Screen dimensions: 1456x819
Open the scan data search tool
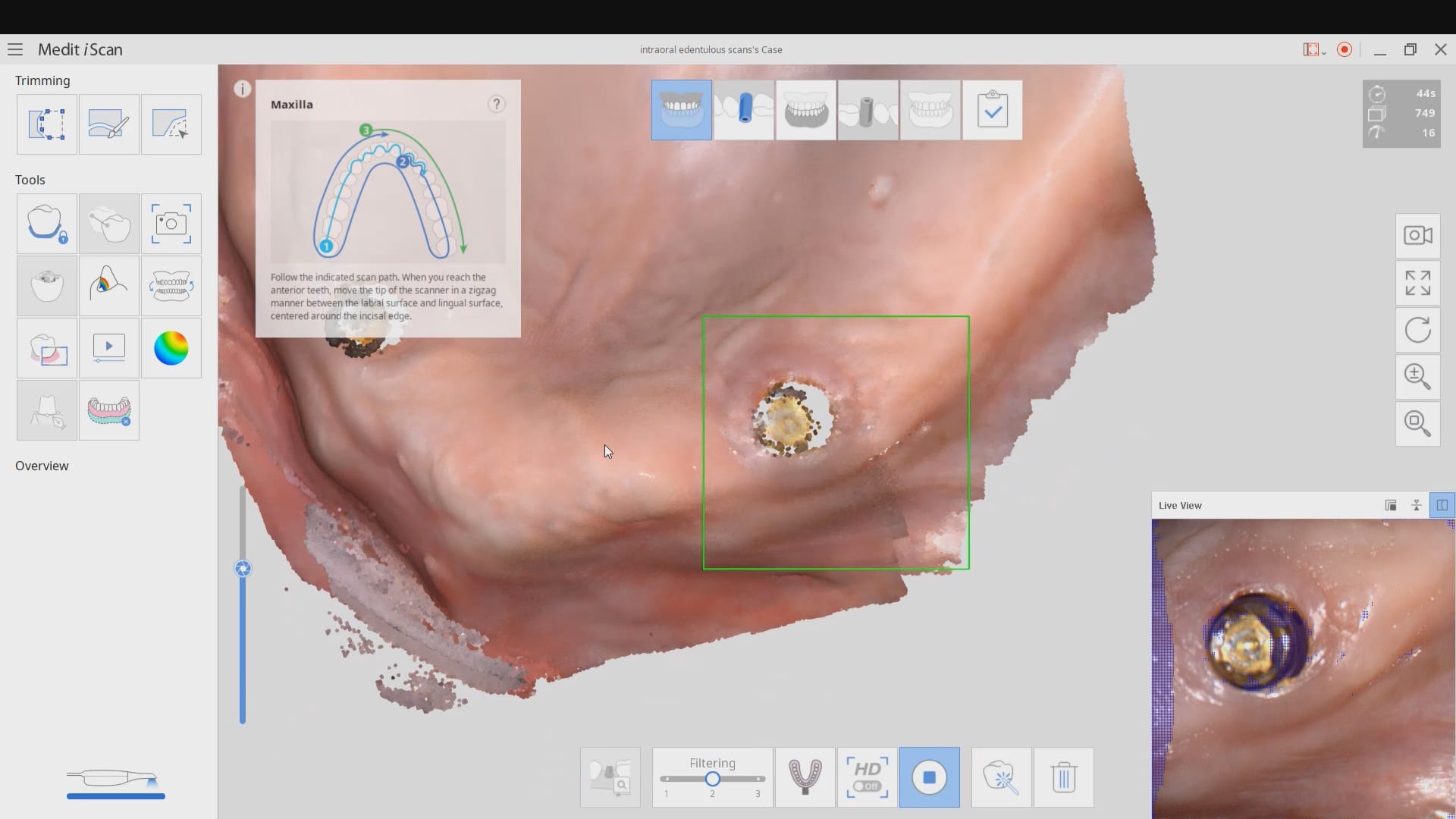point(610,777)
